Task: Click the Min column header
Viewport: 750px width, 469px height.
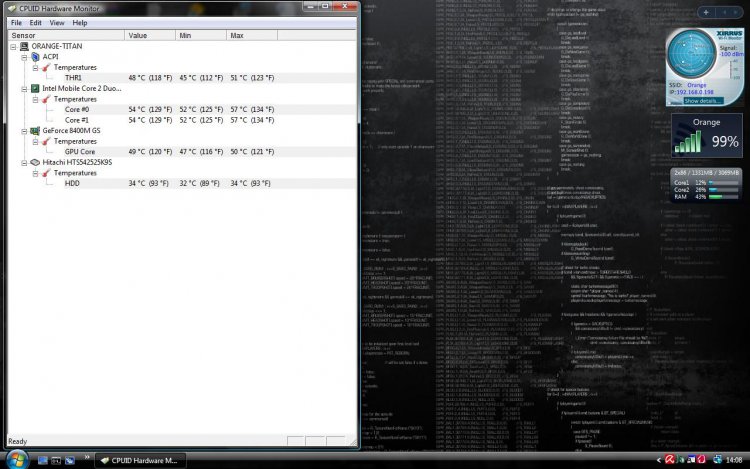Action: coord(201,35)
